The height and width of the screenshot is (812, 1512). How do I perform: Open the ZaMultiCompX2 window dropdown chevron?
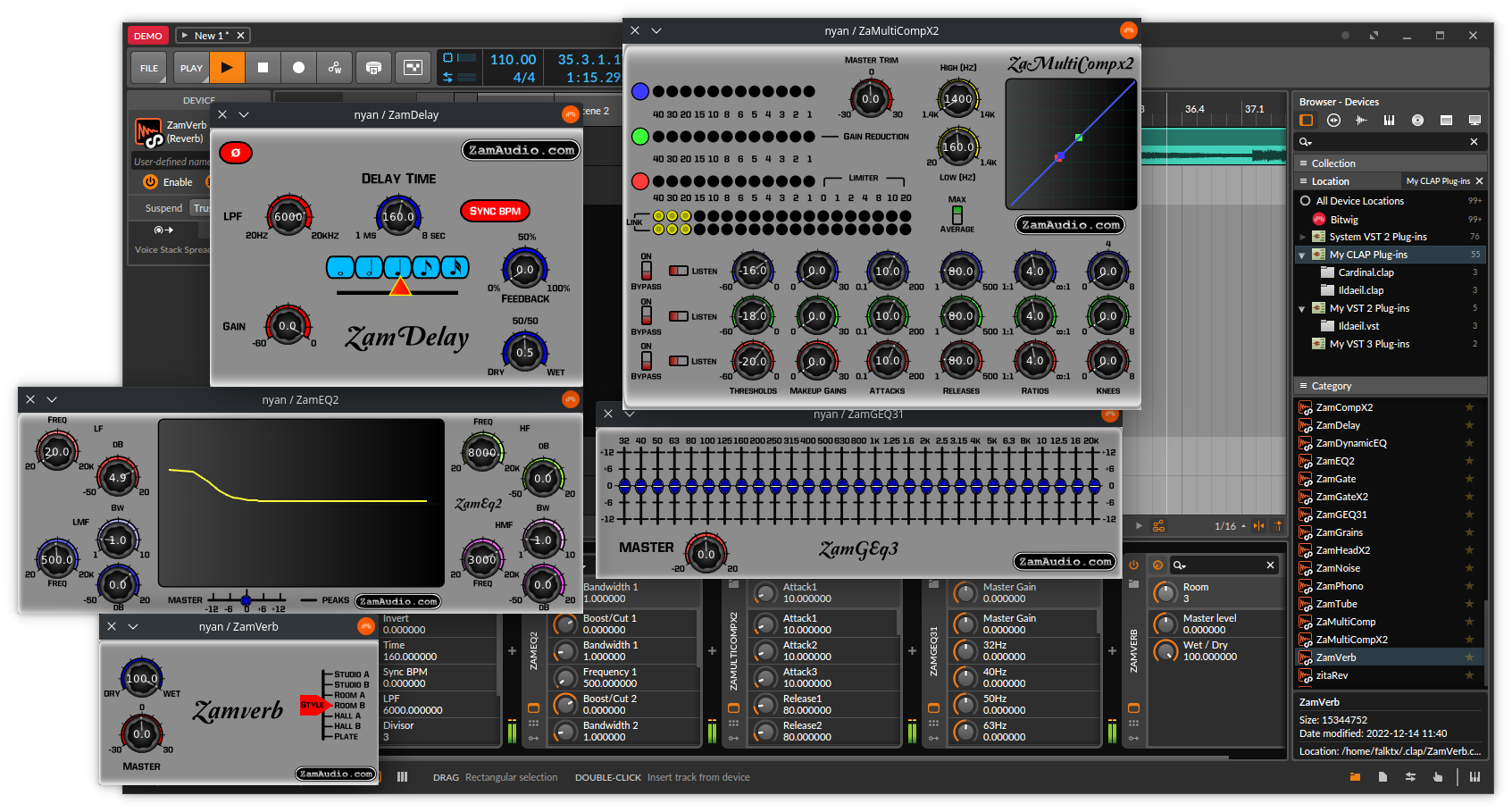(x=656, y=30)
